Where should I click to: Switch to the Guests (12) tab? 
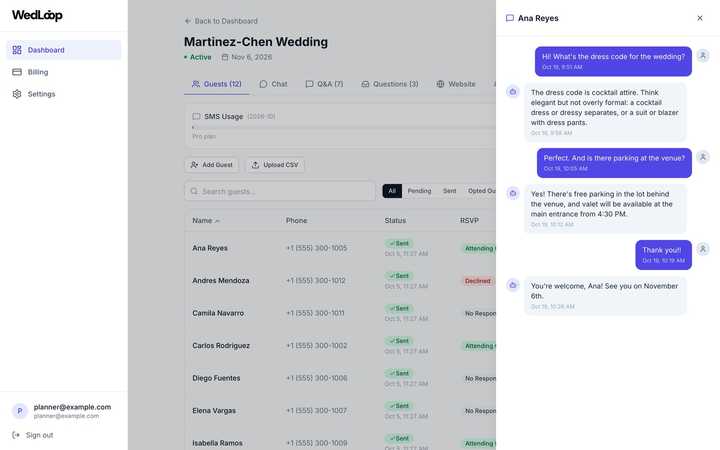(x=217, y=84)
